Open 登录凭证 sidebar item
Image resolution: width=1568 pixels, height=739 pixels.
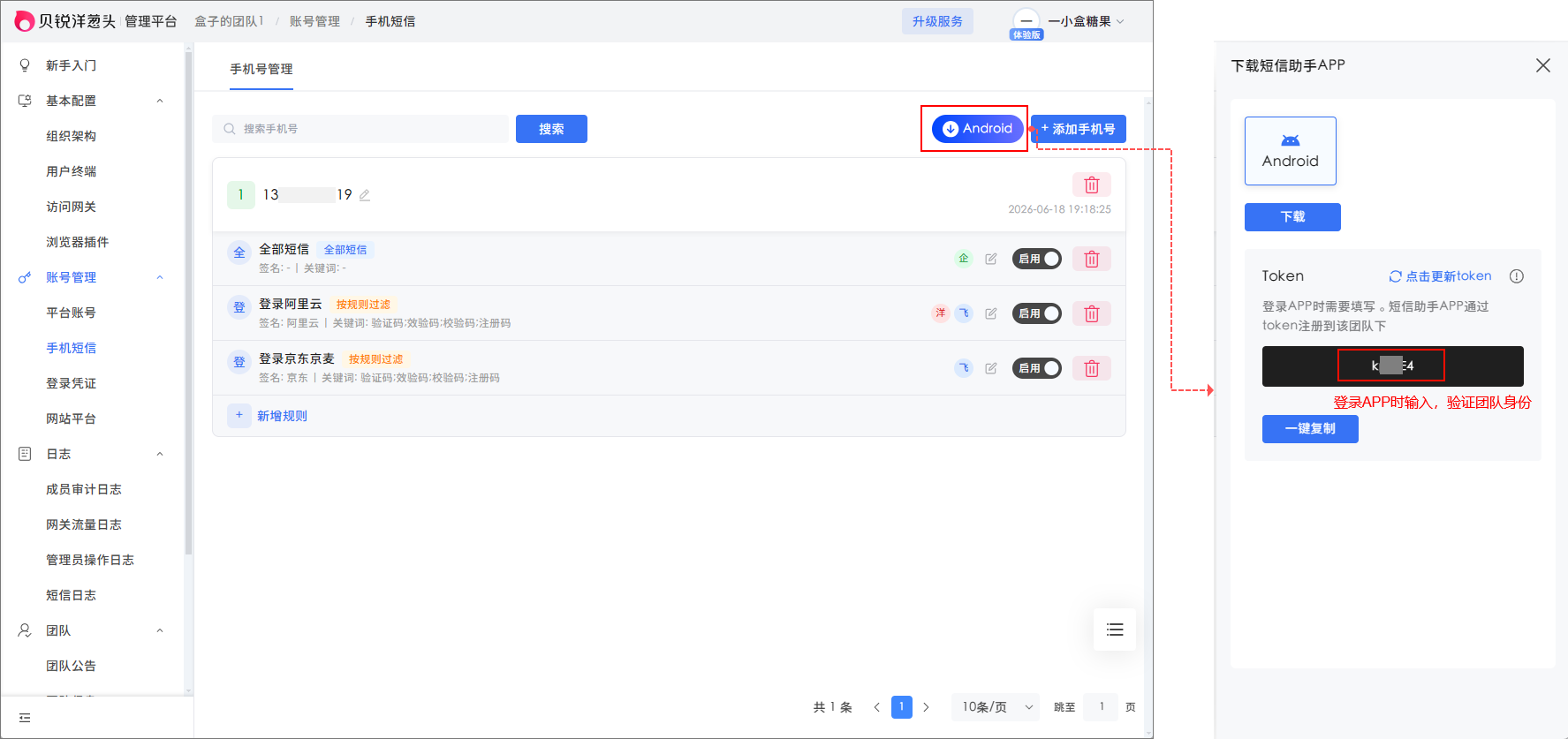(71, 383)
